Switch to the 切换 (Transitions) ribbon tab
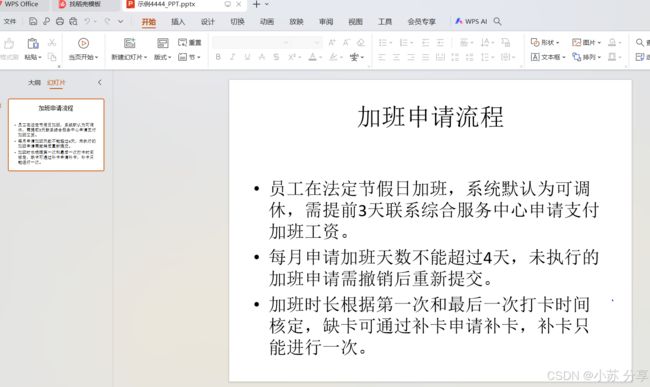Screen dimensions: 650x387 tap(237, 22)
